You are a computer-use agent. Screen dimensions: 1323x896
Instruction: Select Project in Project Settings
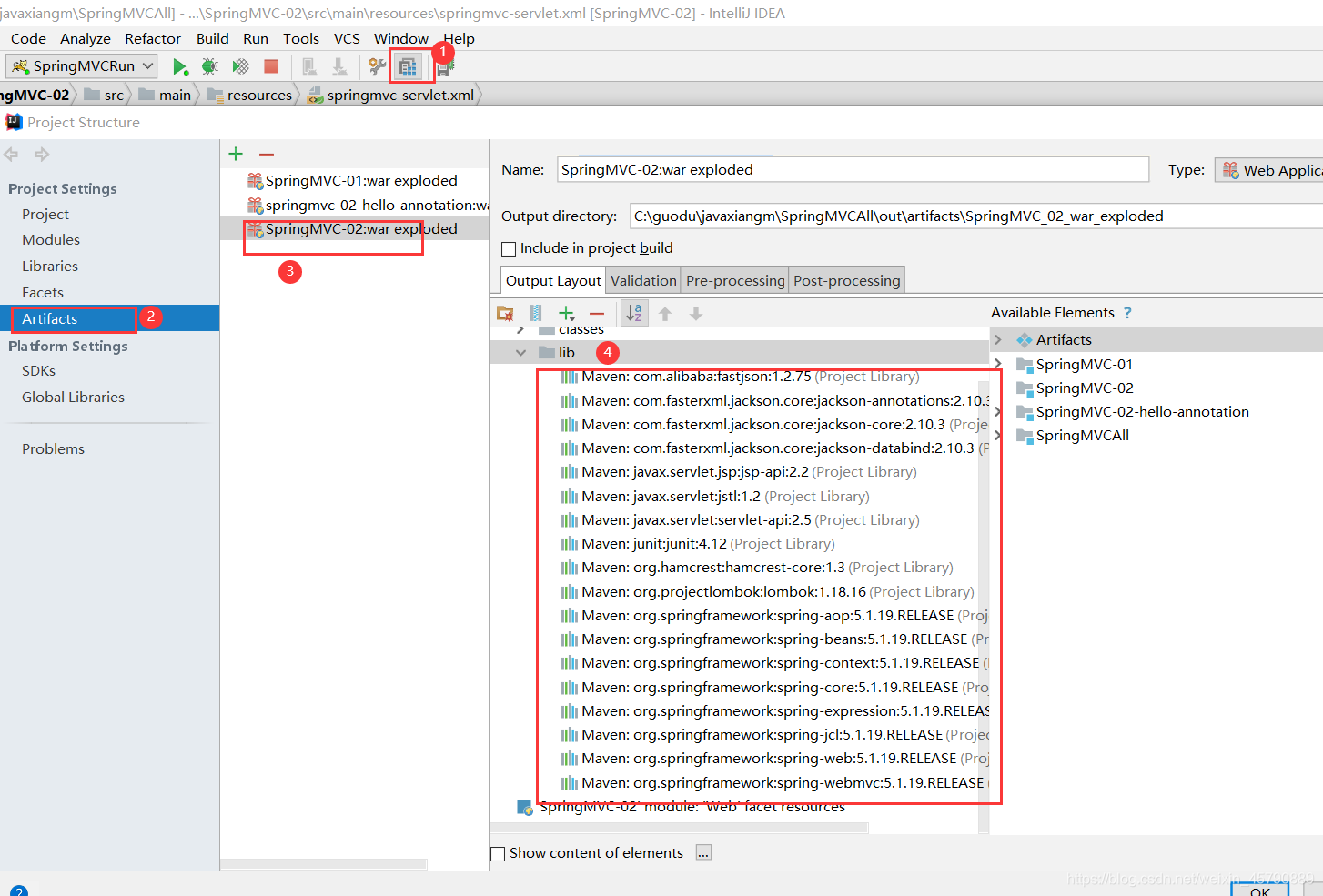(x=45, y=214)
